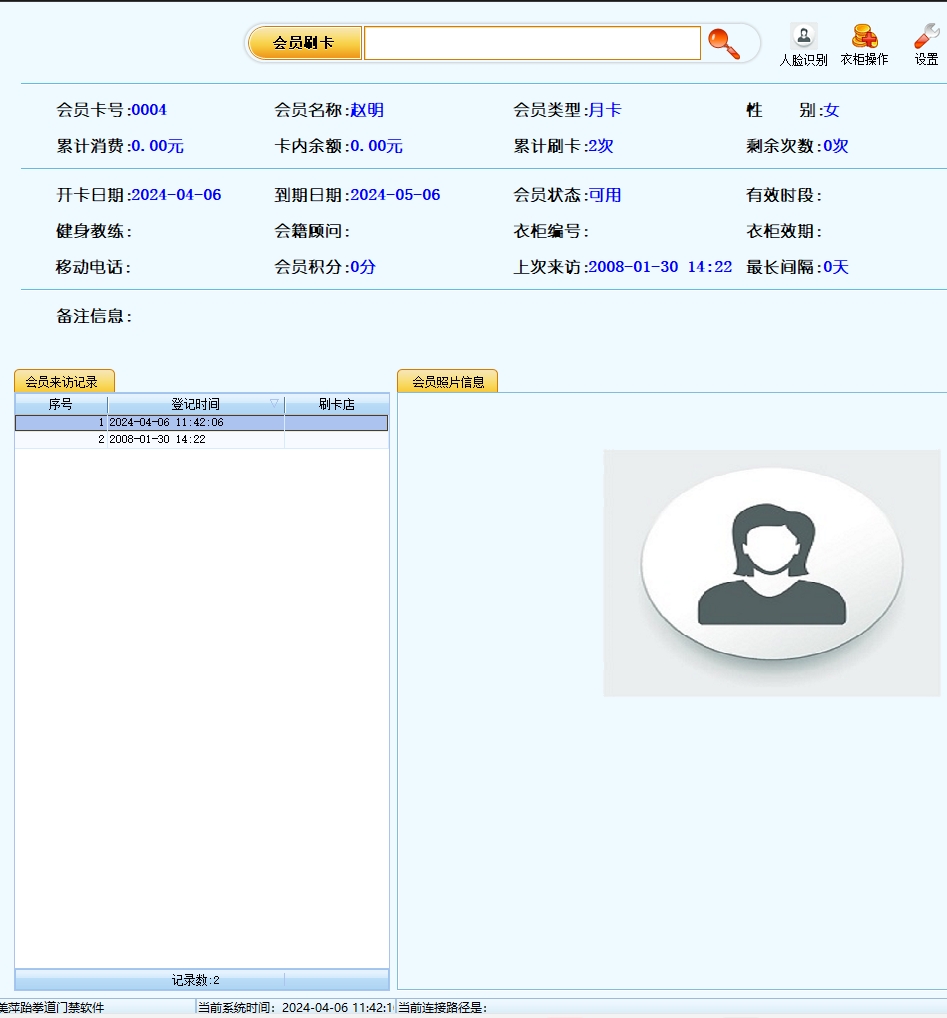
Task: Click the 到期日期 value 2024-05-06
Action: click(x=395, y=195)
